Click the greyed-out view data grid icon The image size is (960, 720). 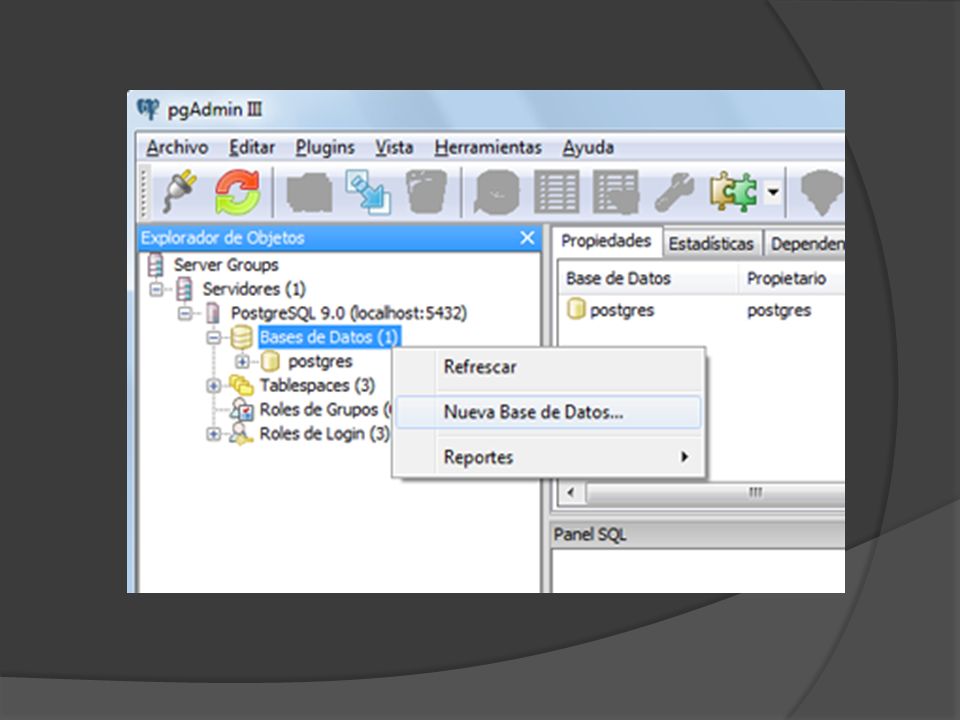tap(556, 193)
